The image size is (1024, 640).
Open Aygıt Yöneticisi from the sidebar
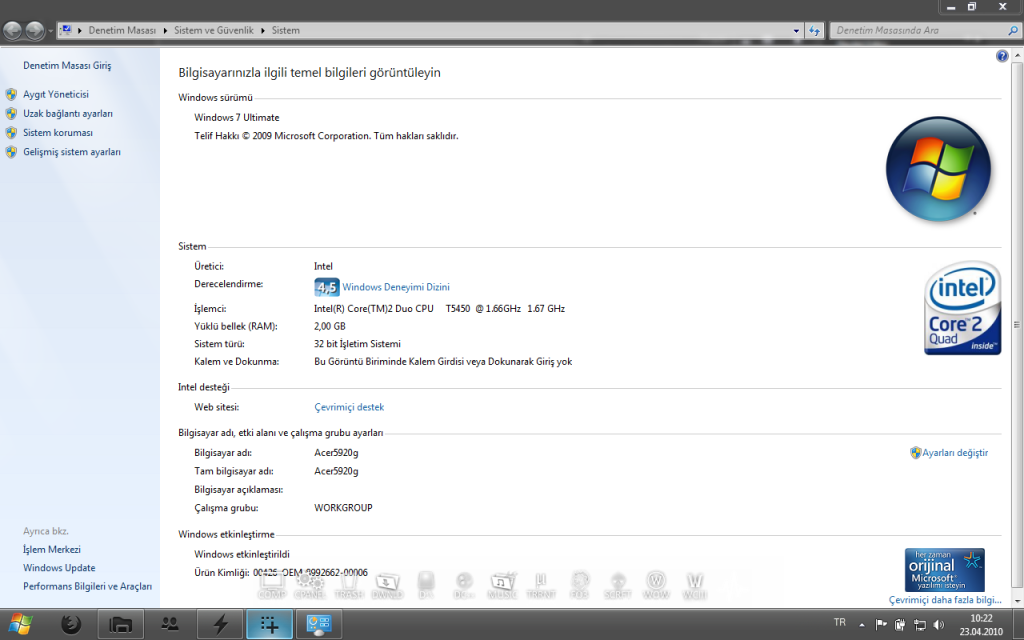56,94
